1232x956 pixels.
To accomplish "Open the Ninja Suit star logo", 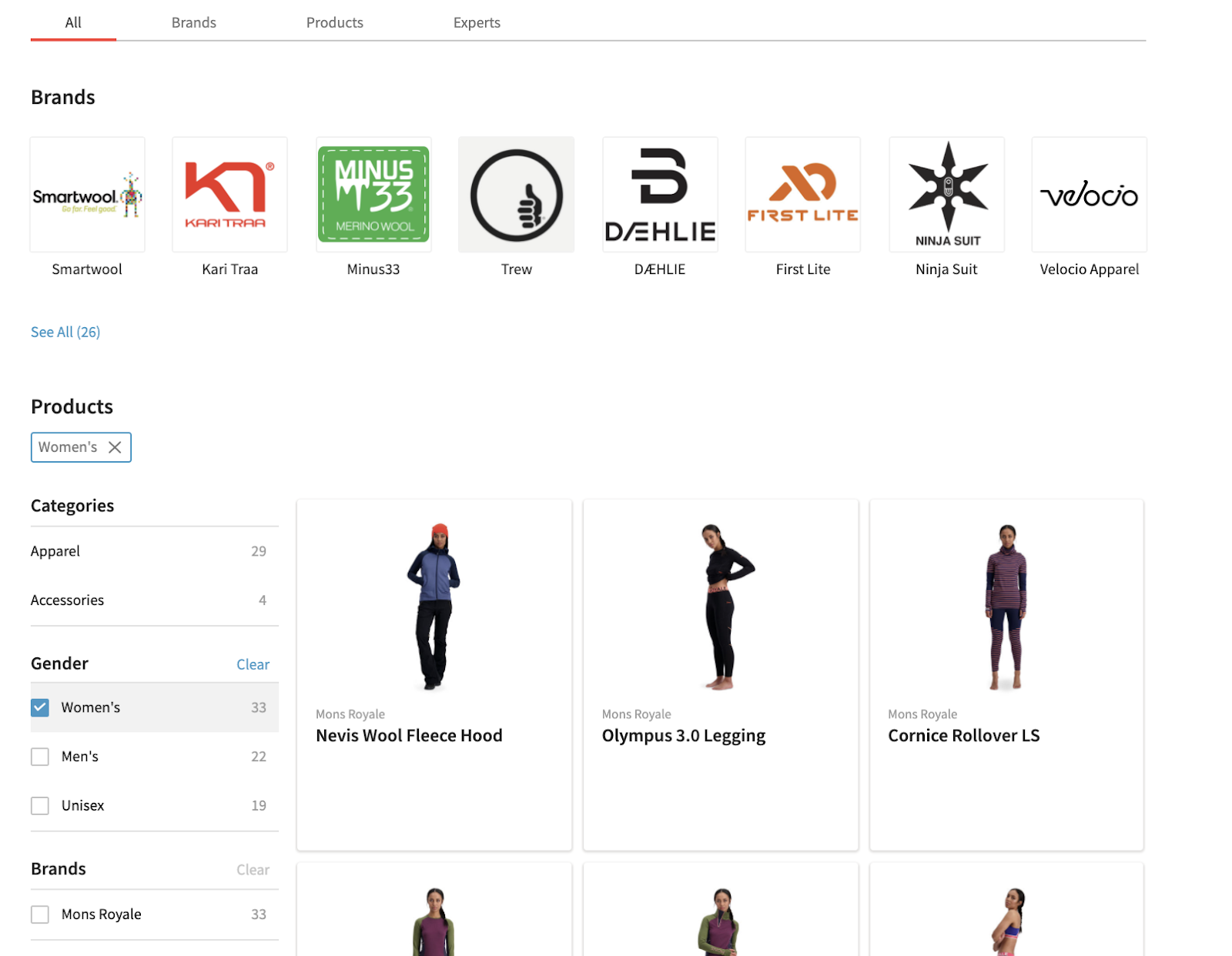I will pyautogui.click(x=946, y=195).
